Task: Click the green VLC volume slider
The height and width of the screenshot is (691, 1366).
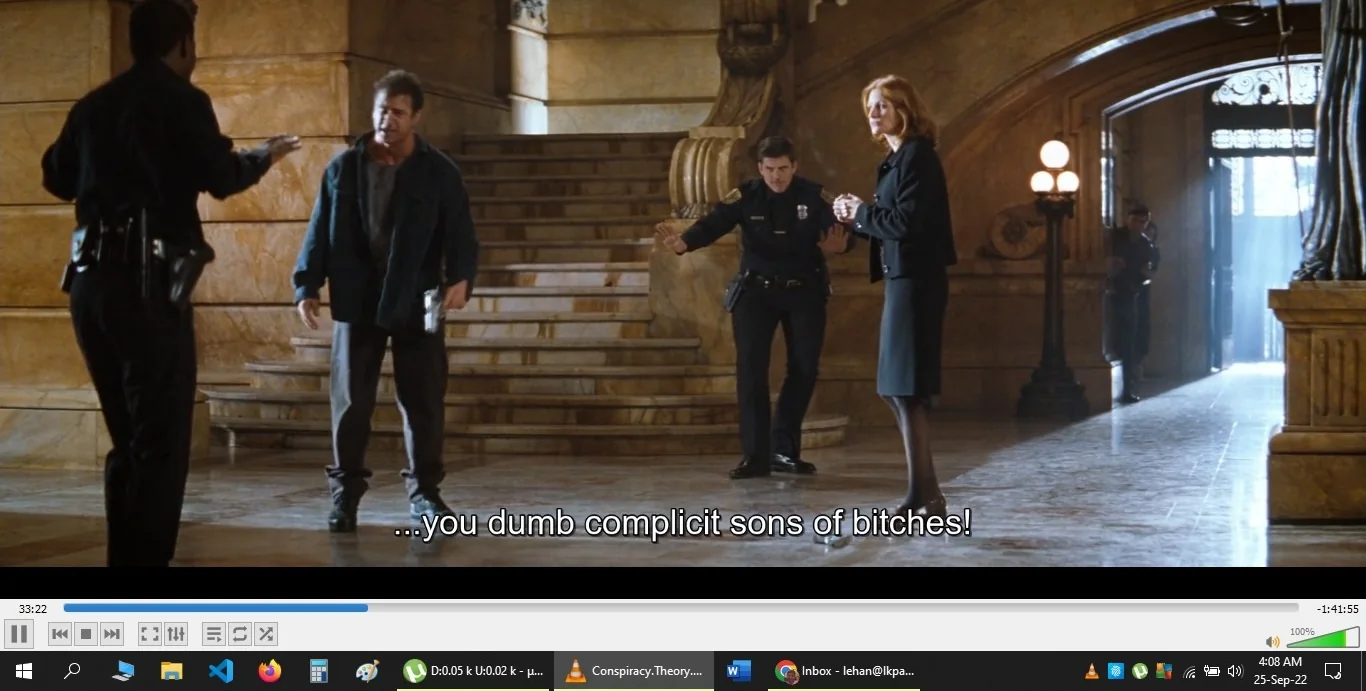Action: click(x=1323, y=638)
